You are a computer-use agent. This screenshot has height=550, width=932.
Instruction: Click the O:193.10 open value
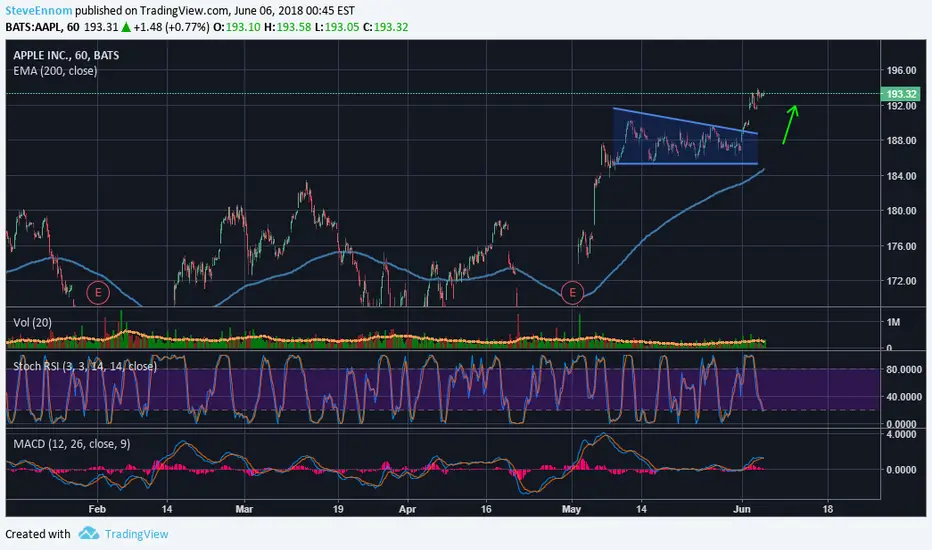[237, 27]
